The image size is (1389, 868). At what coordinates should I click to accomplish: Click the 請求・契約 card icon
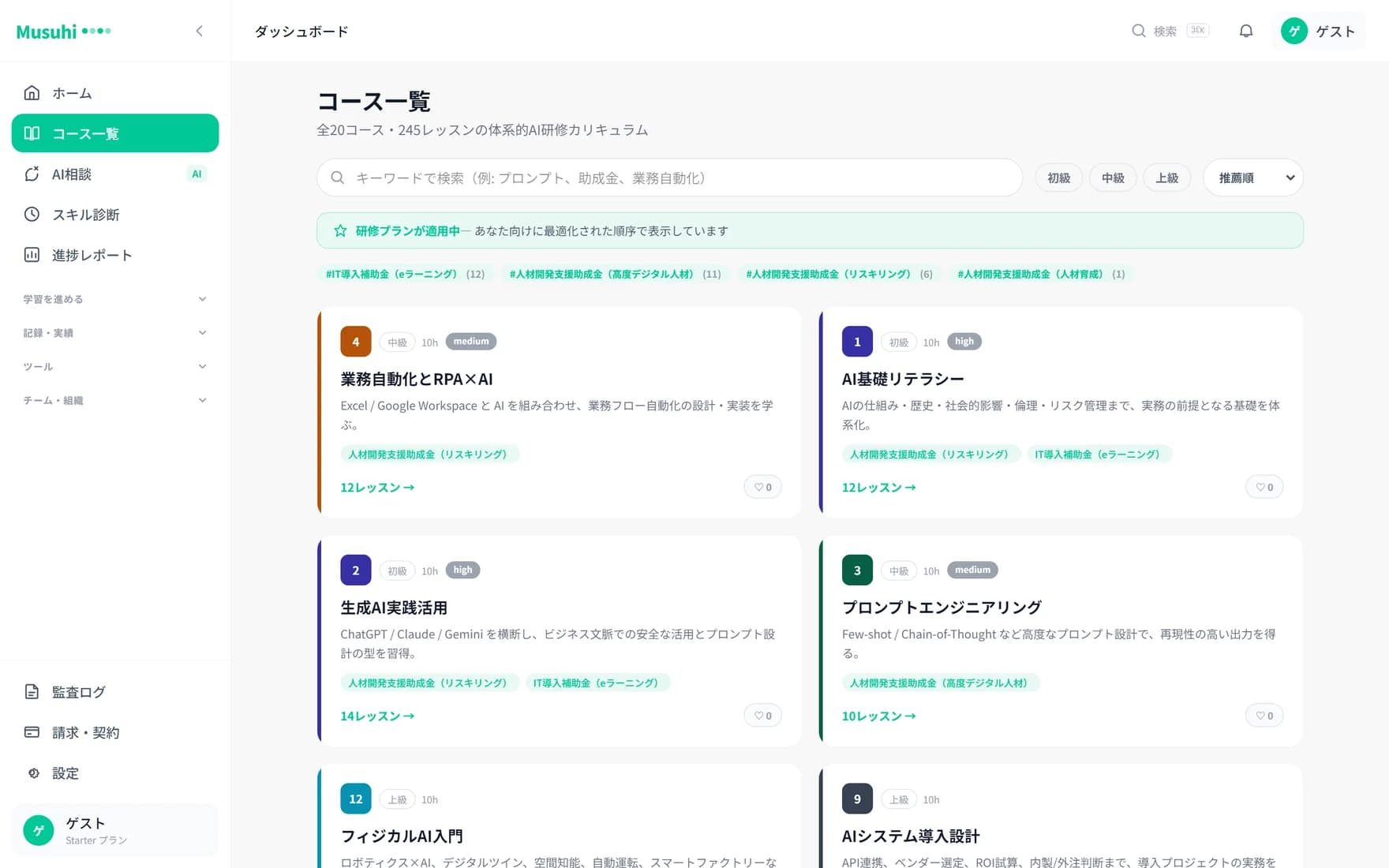point(32,732)
